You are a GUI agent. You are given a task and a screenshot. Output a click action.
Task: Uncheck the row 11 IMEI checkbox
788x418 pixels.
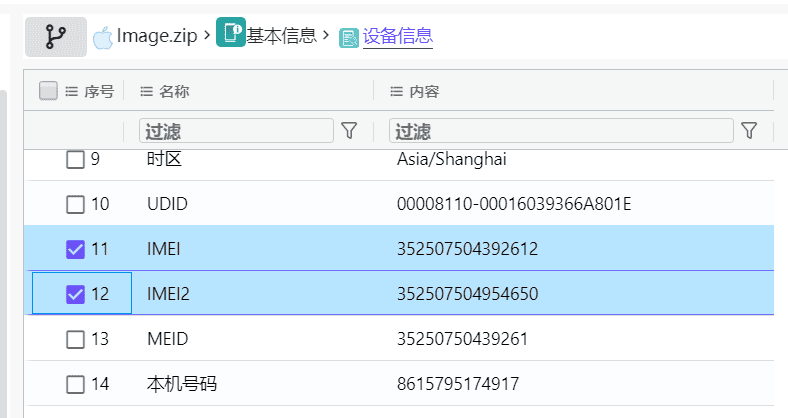coord(75,249)
